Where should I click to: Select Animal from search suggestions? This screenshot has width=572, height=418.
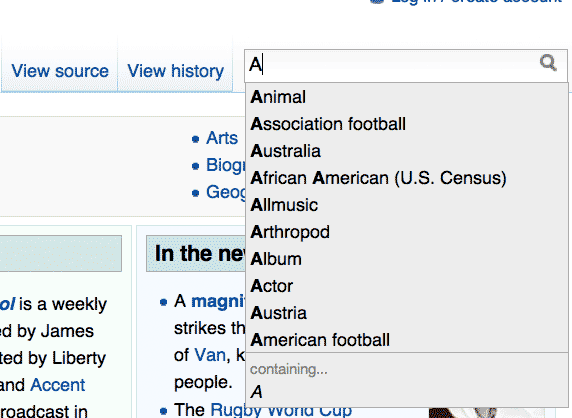(x=407, y=97)
